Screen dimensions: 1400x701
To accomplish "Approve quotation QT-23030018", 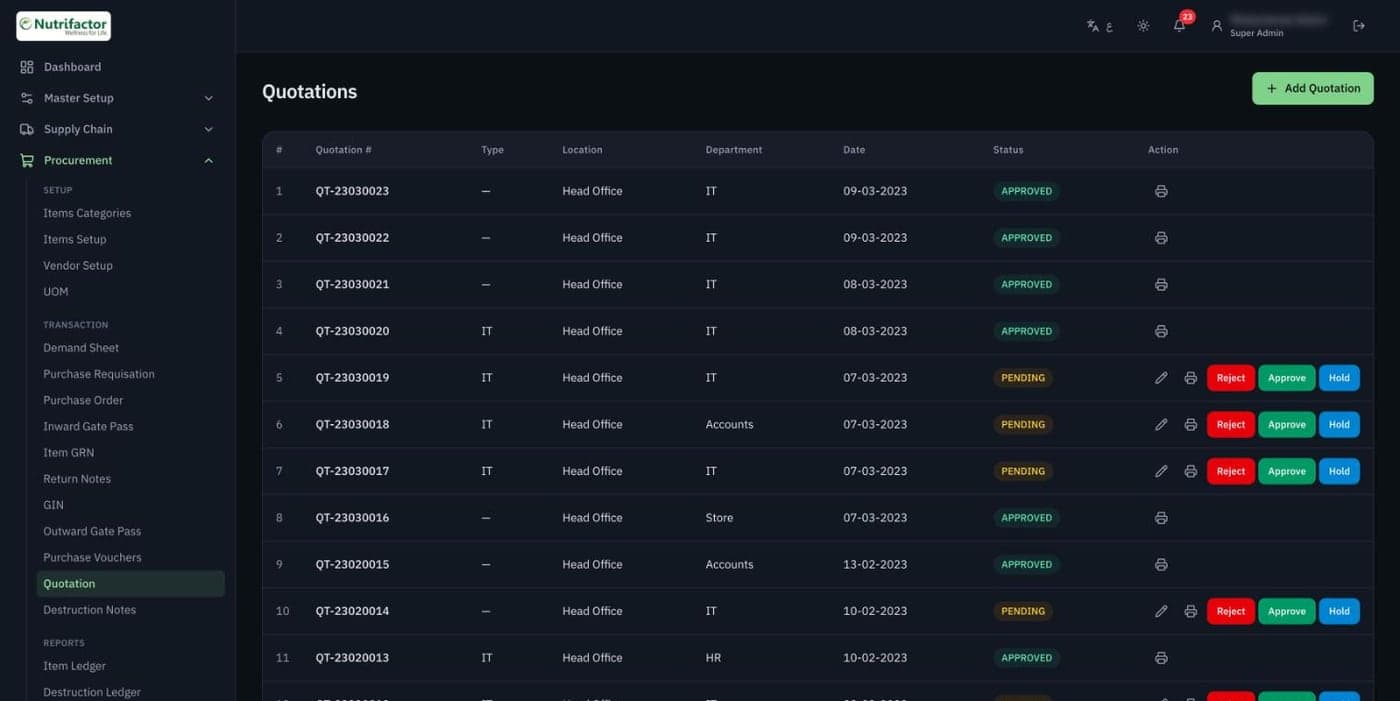I will (x=1286, y=425).
